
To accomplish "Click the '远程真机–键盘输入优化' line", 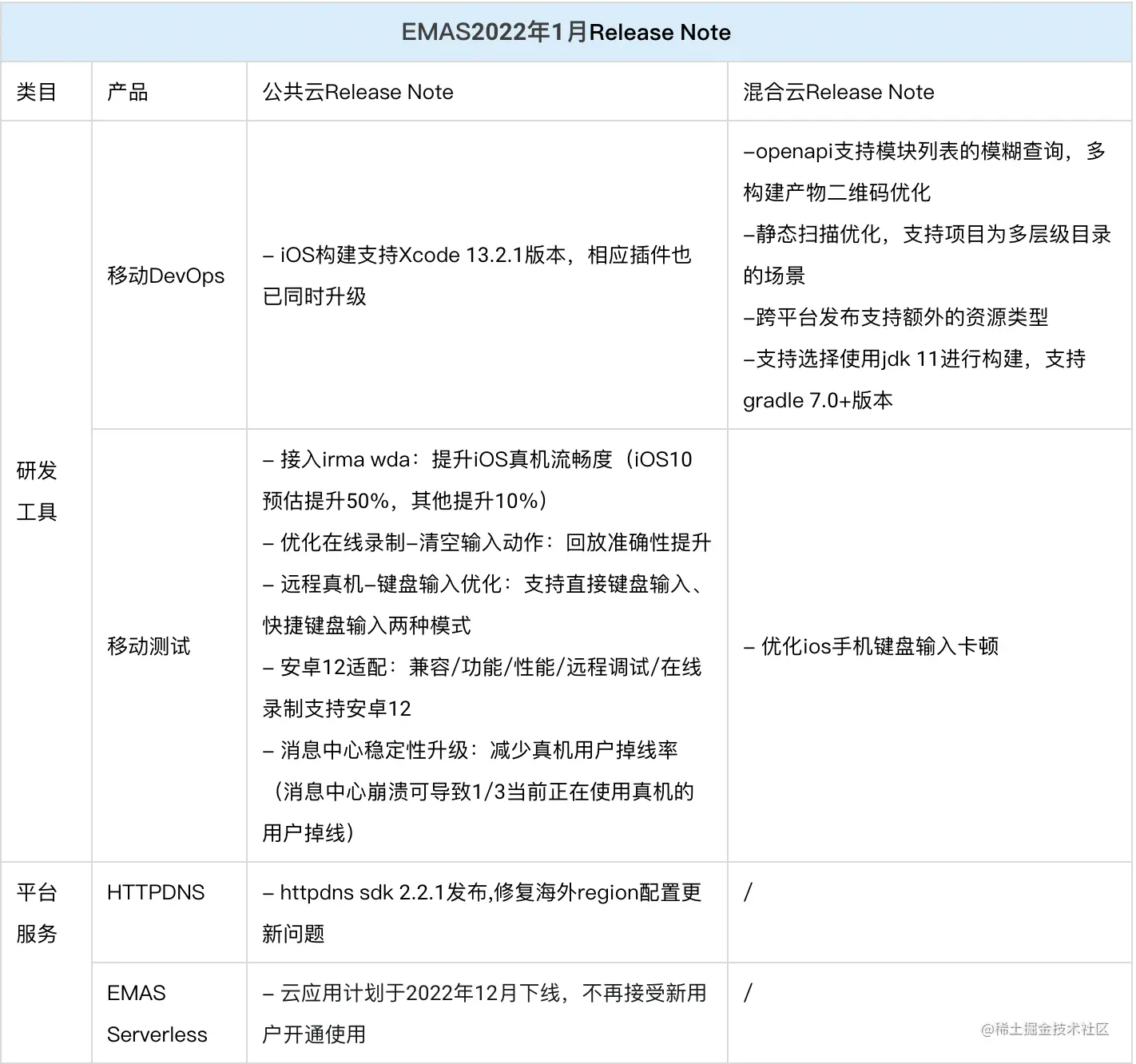I will [x=483, y=605].
